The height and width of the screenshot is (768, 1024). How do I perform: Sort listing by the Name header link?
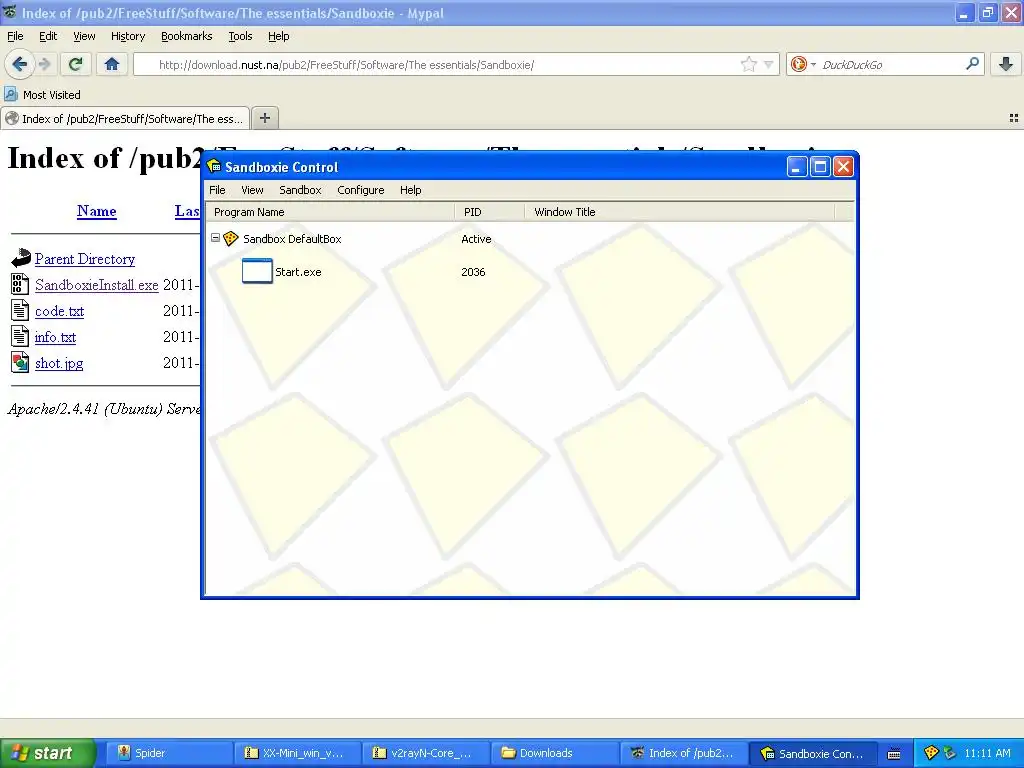click(97, 211)
